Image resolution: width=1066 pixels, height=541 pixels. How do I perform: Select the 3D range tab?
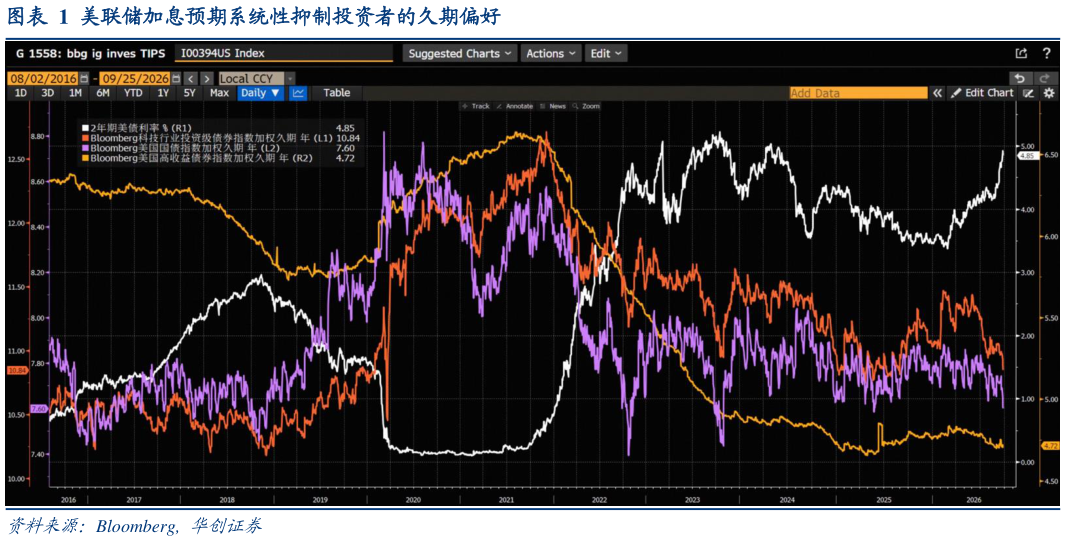tap(48, 93)
